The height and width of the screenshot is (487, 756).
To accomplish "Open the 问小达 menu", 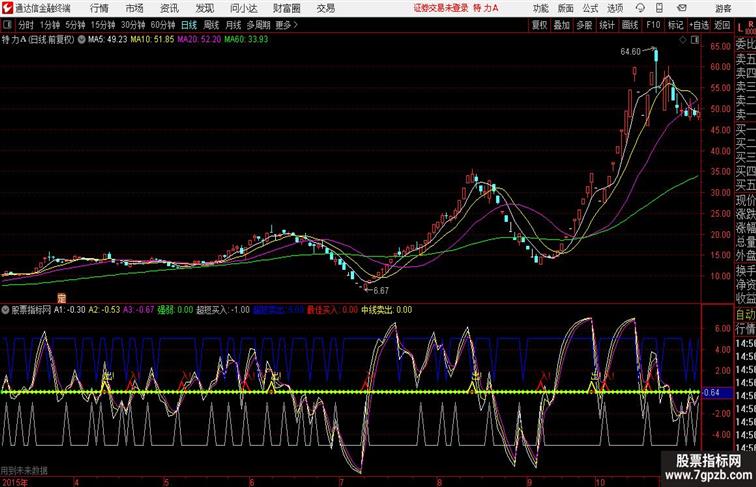I will (x=243, y=8).
